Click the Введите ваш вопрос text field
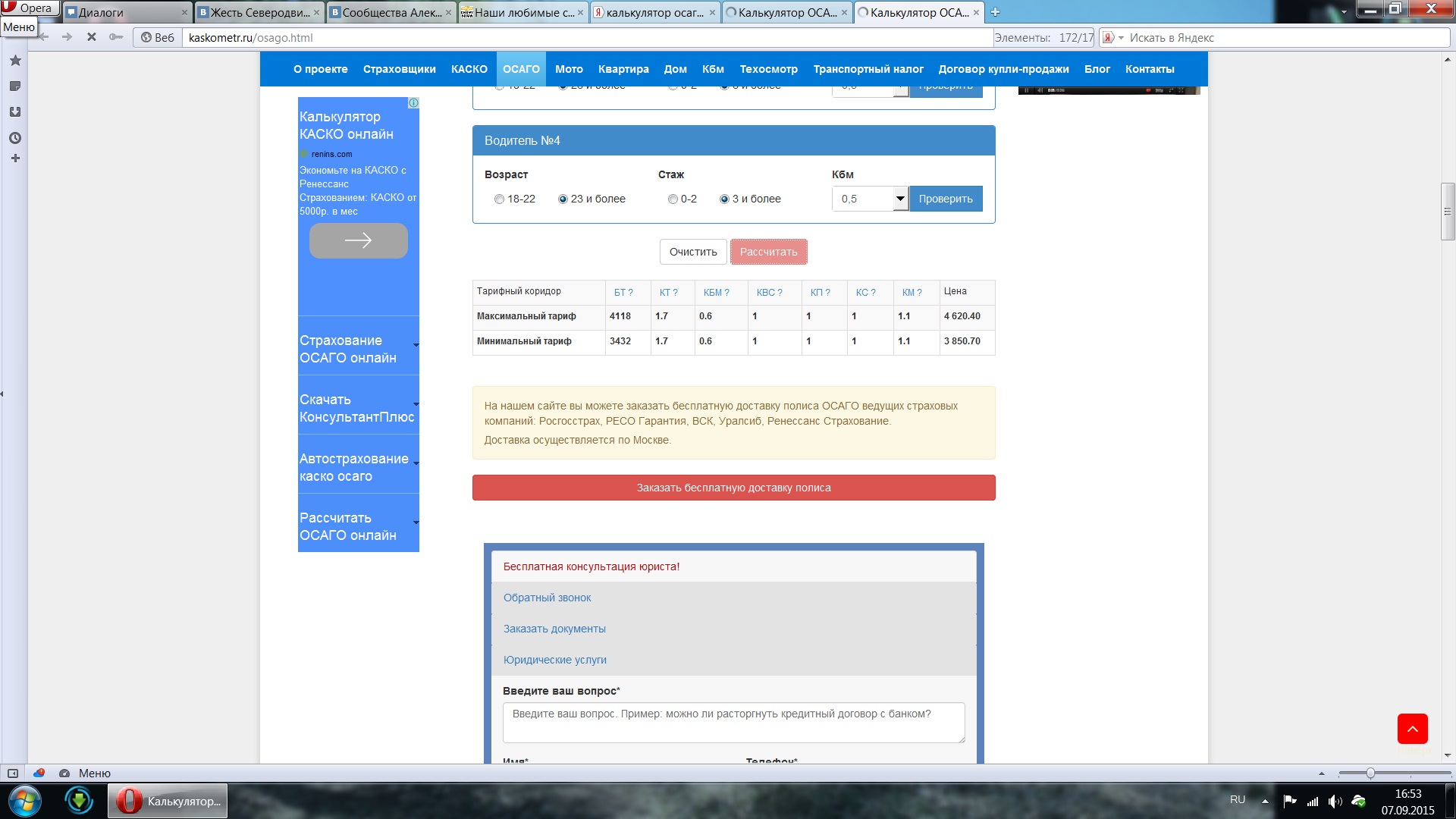The image size is (1456, 819). click(x=733, y=722)
